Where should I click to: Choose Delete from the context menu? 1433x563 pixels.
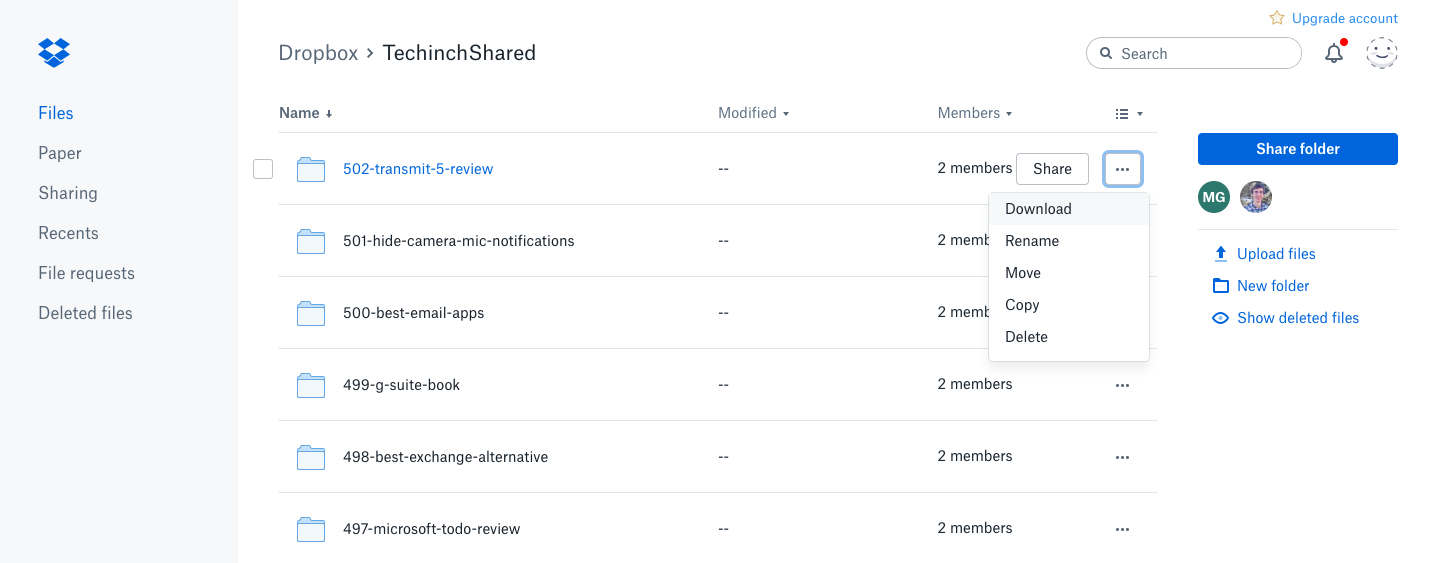point(1069,337)
